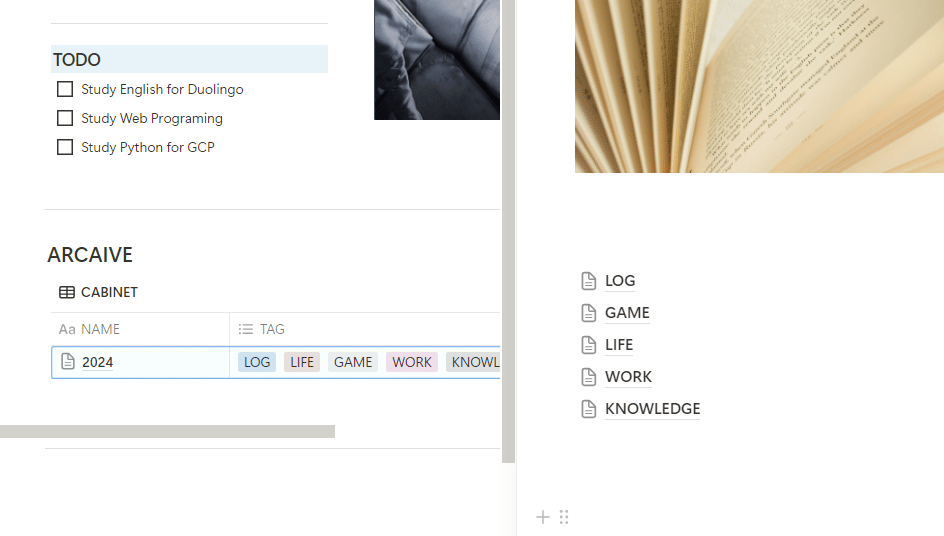
Task: Click the CABINET table view icon
Action: click(x=67, y=292)
